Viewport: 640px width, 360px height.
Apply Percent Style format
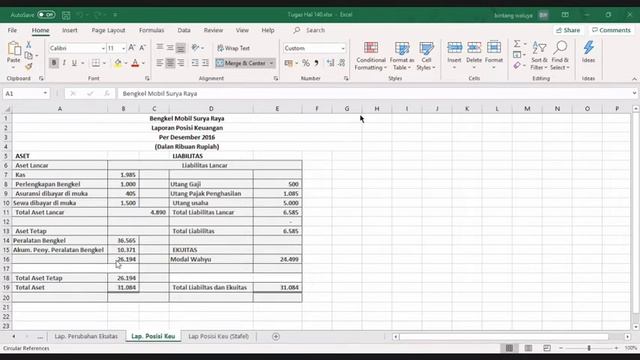(306, 63)
